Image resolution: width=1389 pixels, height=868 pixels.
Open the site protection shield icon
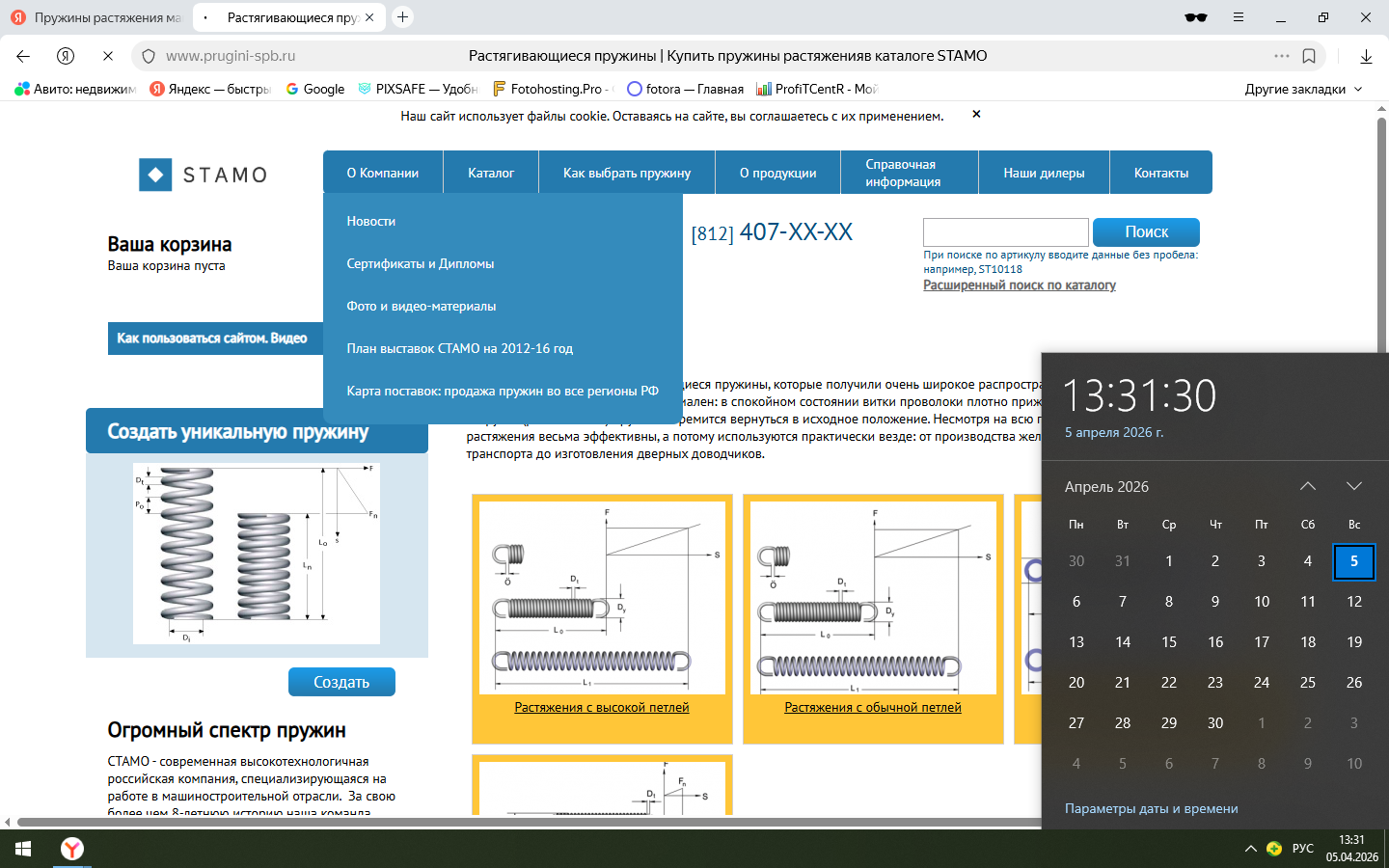tap(149, 56)
